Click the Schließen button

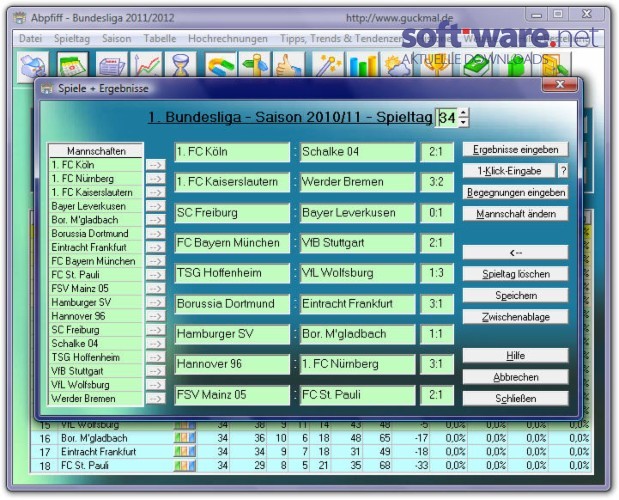coord(516,399)
